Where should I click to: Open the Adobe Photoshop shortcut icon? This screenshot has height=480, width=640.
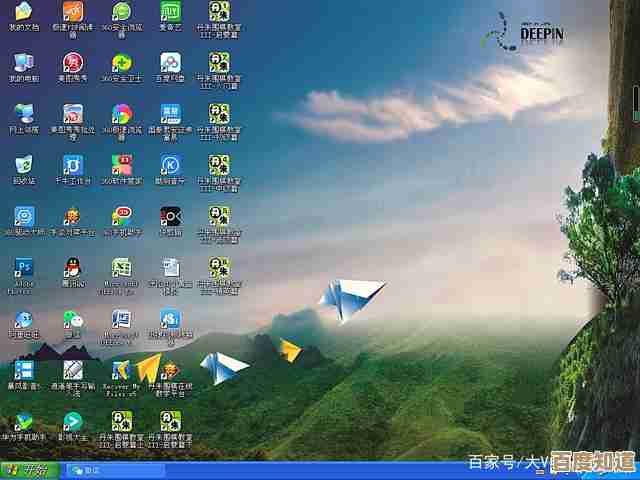(23, 267)
